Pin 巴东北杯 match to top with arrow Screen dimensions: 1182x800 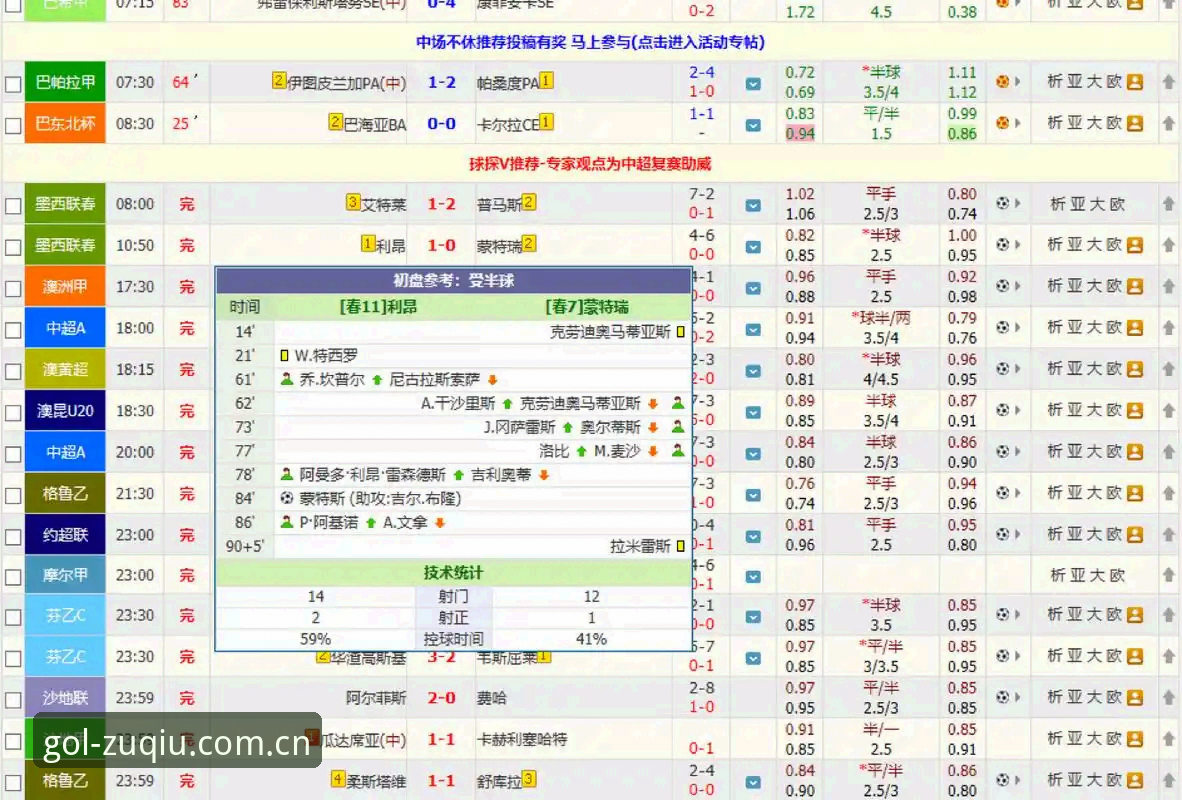click(1168, 122)
